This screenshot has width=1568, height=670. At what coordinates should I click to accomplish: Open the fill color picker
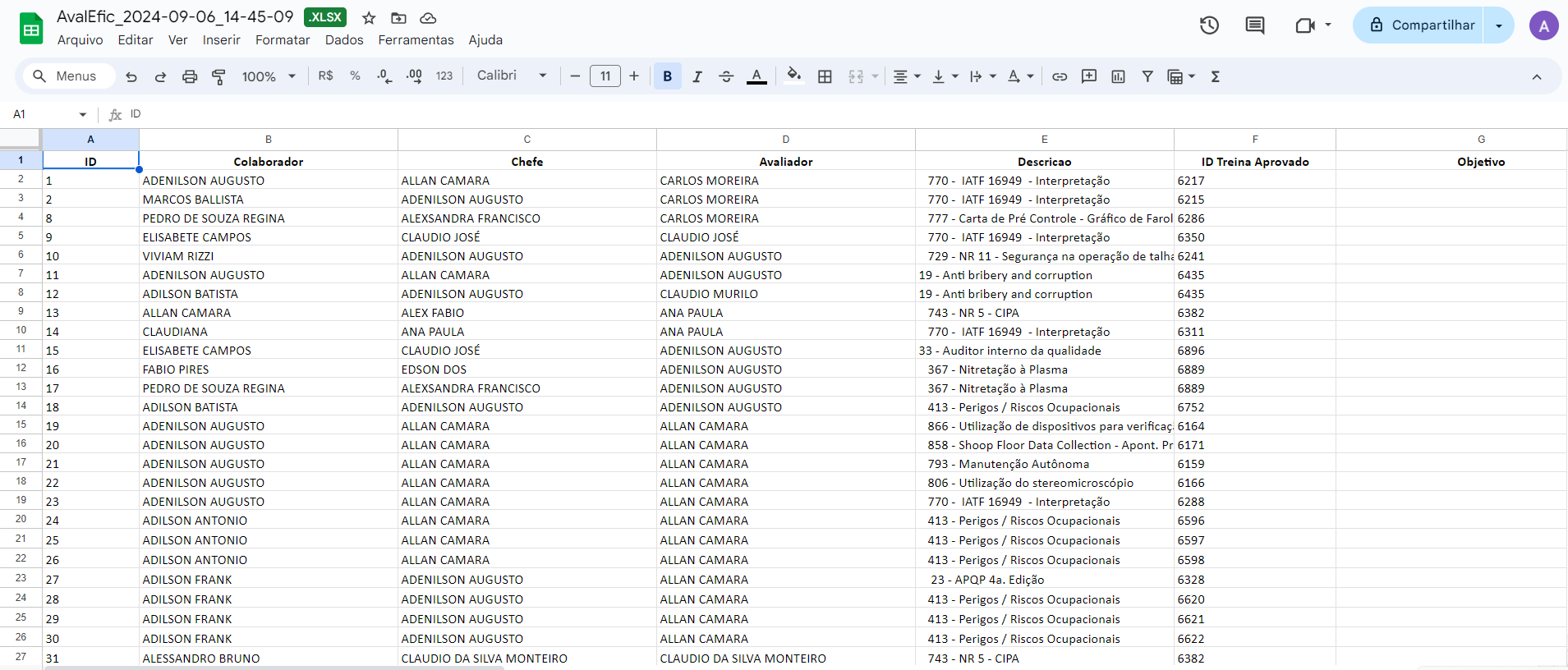[x=793, y=76]
